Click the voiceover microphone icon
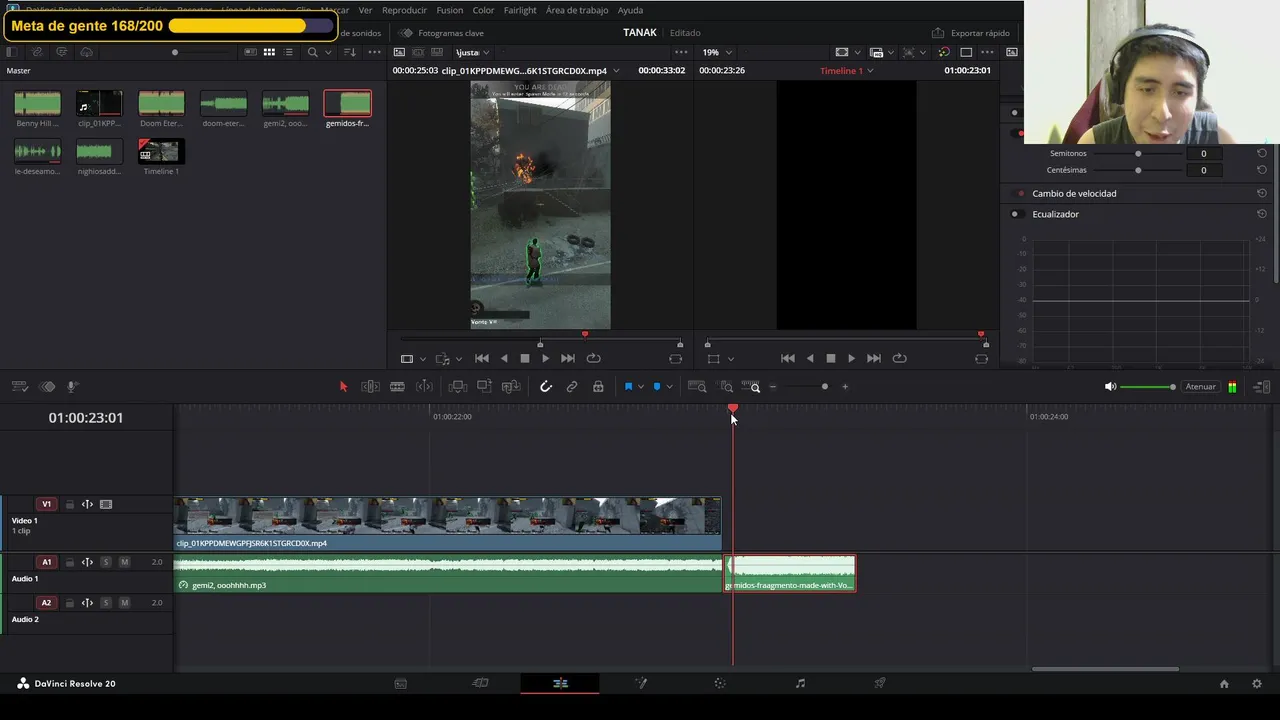The width and height of the screenshot is (1280, 720). (x=73, y=387)
